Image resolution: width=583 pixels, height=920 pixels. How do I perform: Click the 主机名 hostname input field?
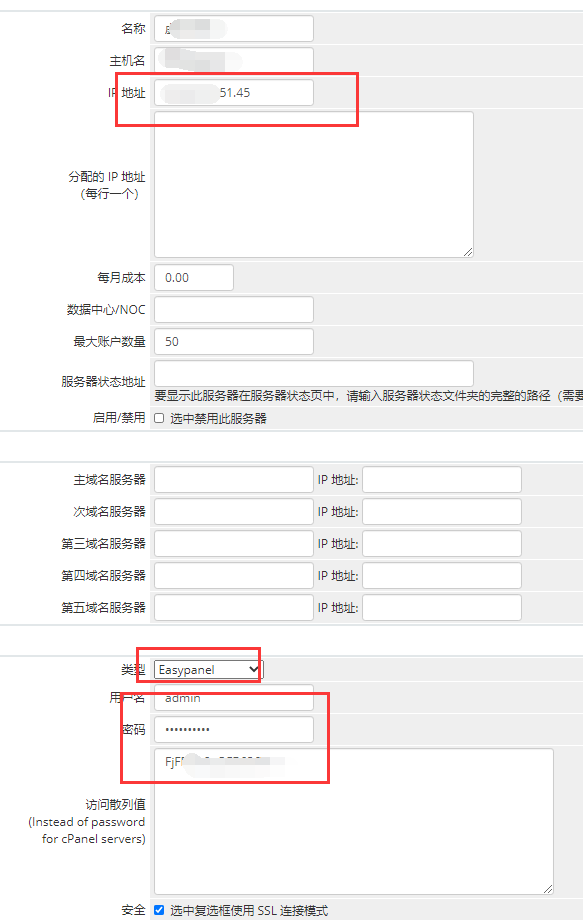233,60
